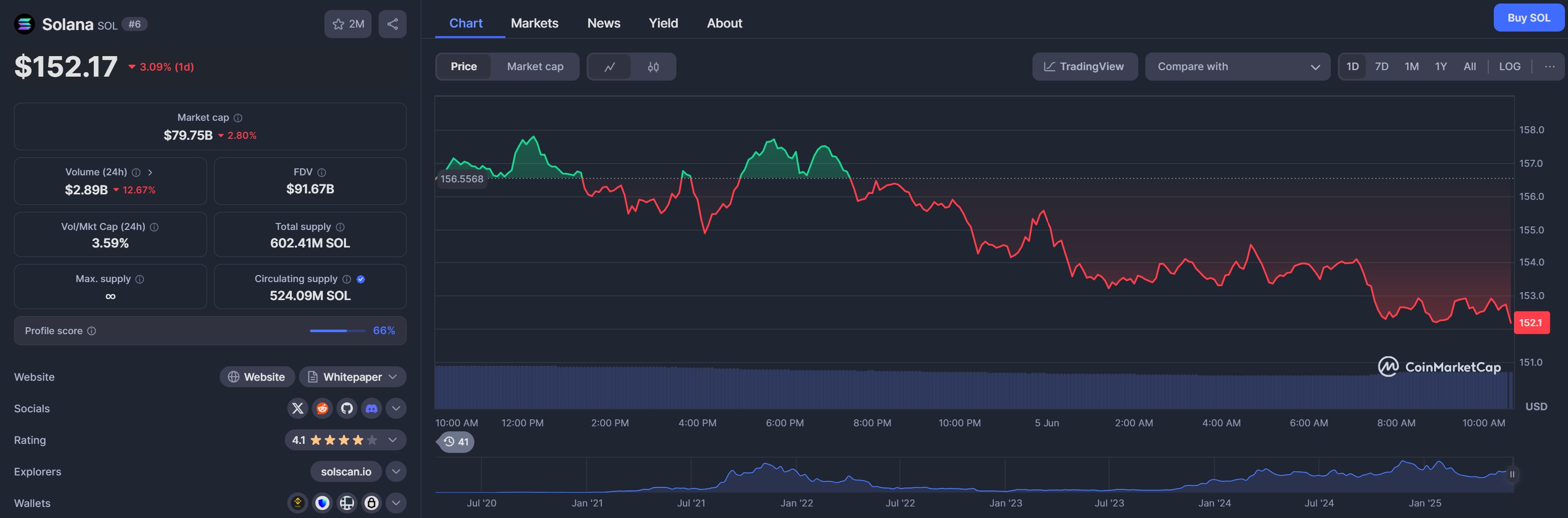Select candlestick chart type
The image size is (1568, 518).
(653, 67)
